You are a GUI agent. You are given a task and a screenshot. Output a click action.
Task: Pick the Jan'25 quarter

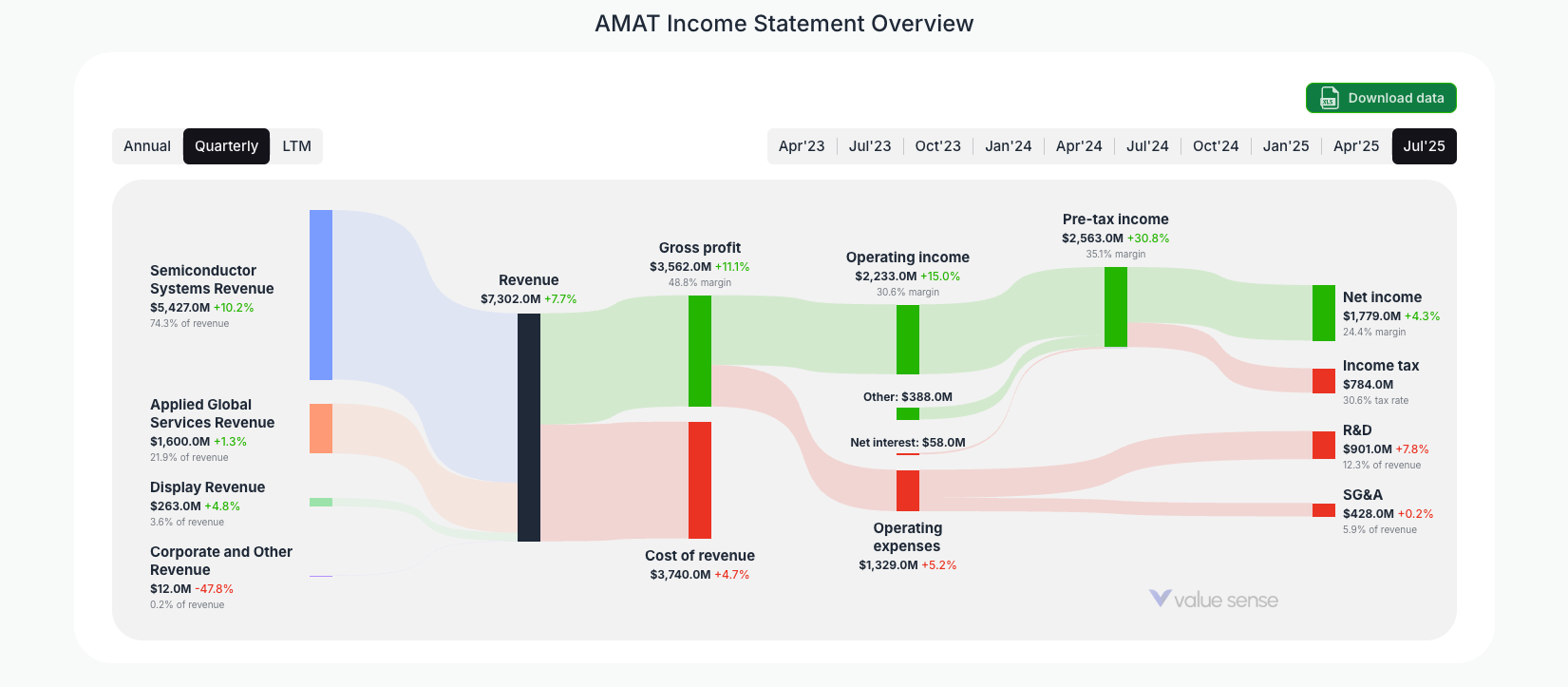[x=1286, y=146]
